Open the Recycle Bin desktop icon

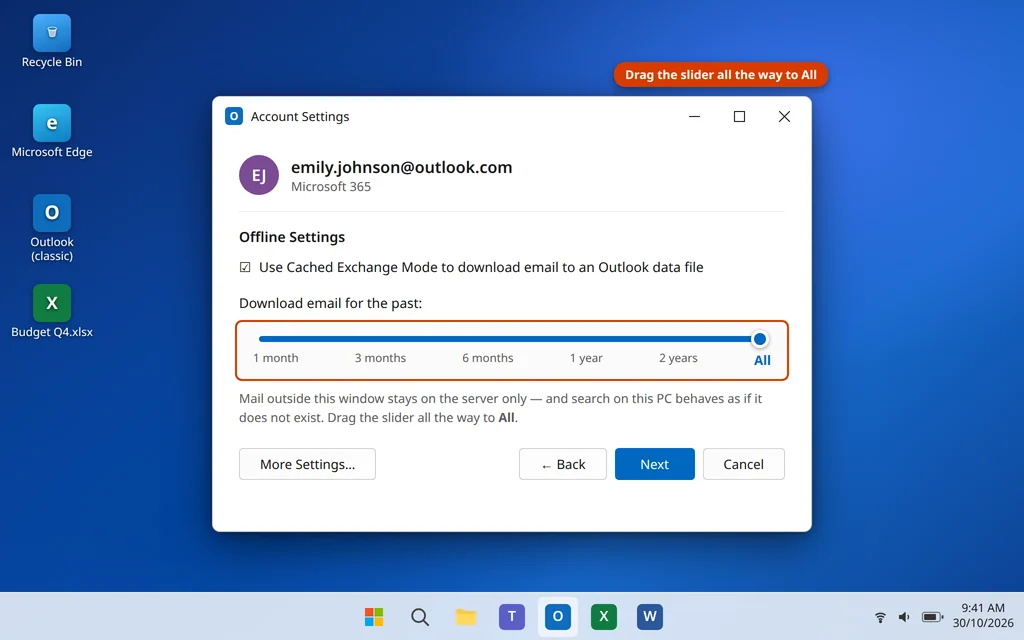(52, 42)
